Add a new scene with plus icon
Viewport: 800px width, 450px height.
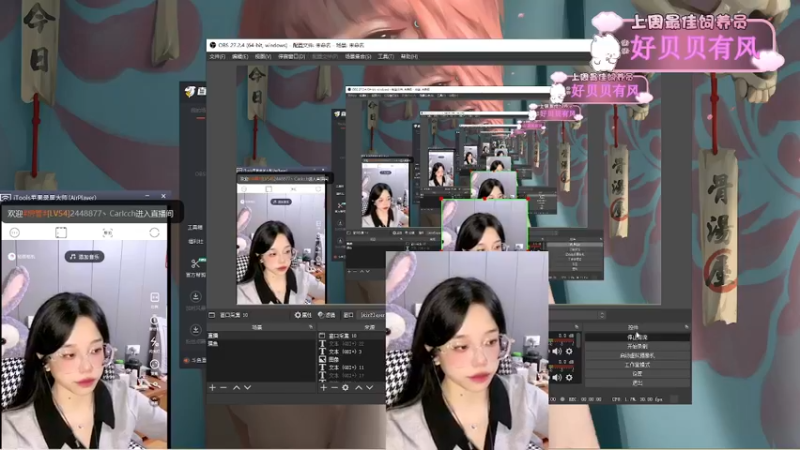point(212,388)
